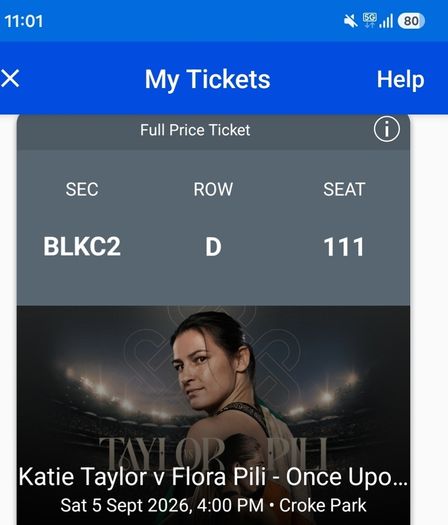The image size is (448, 525).
Task: Tap the SEC column heading
Action: coord(82,189)
